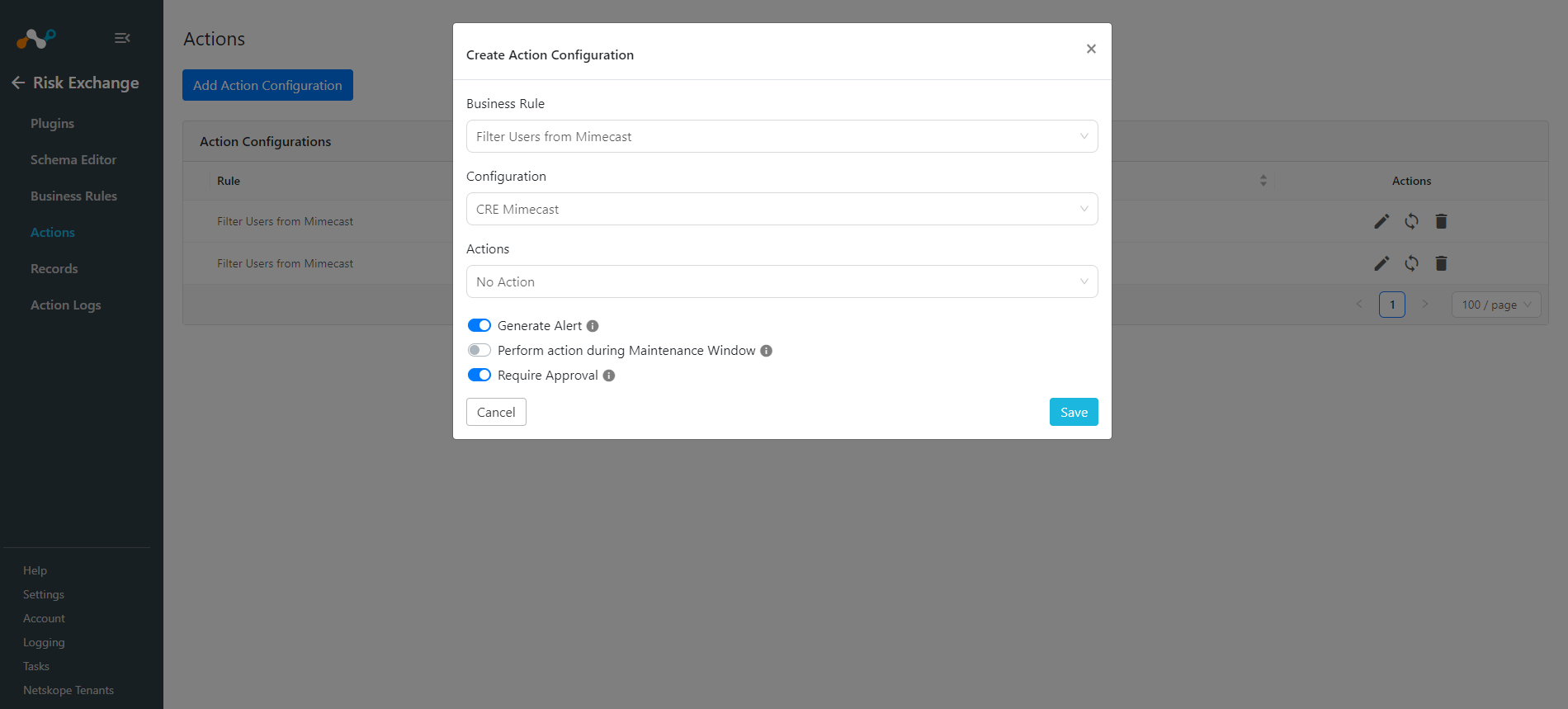Click the Save button
Viewport: 1568px width, 709px height.
(x=1074, y=412)
